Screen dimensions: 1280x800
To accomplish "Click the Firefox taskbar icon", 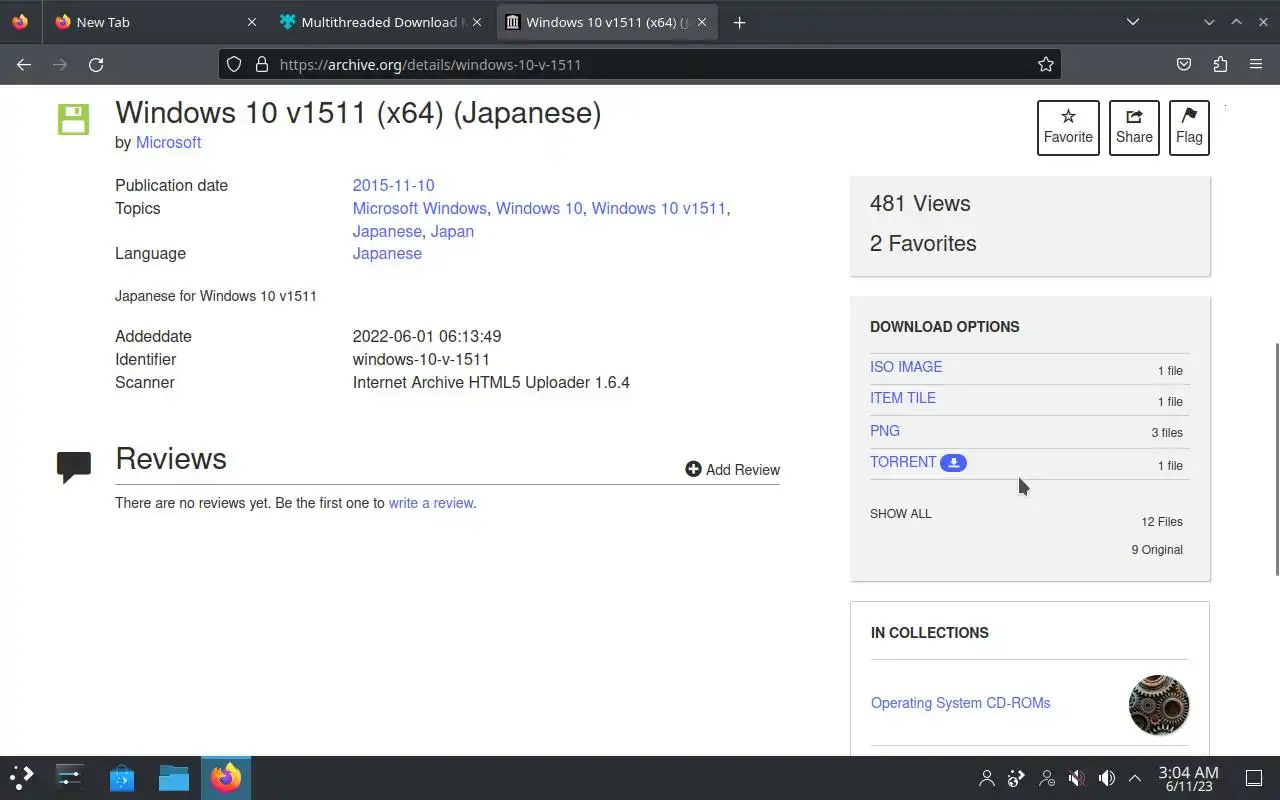I will (226, 777).
